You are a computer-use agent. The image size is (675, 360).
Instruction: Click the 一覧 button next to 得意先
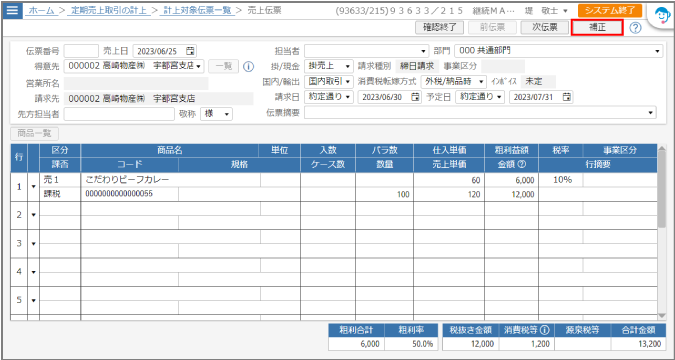[223, 66]
